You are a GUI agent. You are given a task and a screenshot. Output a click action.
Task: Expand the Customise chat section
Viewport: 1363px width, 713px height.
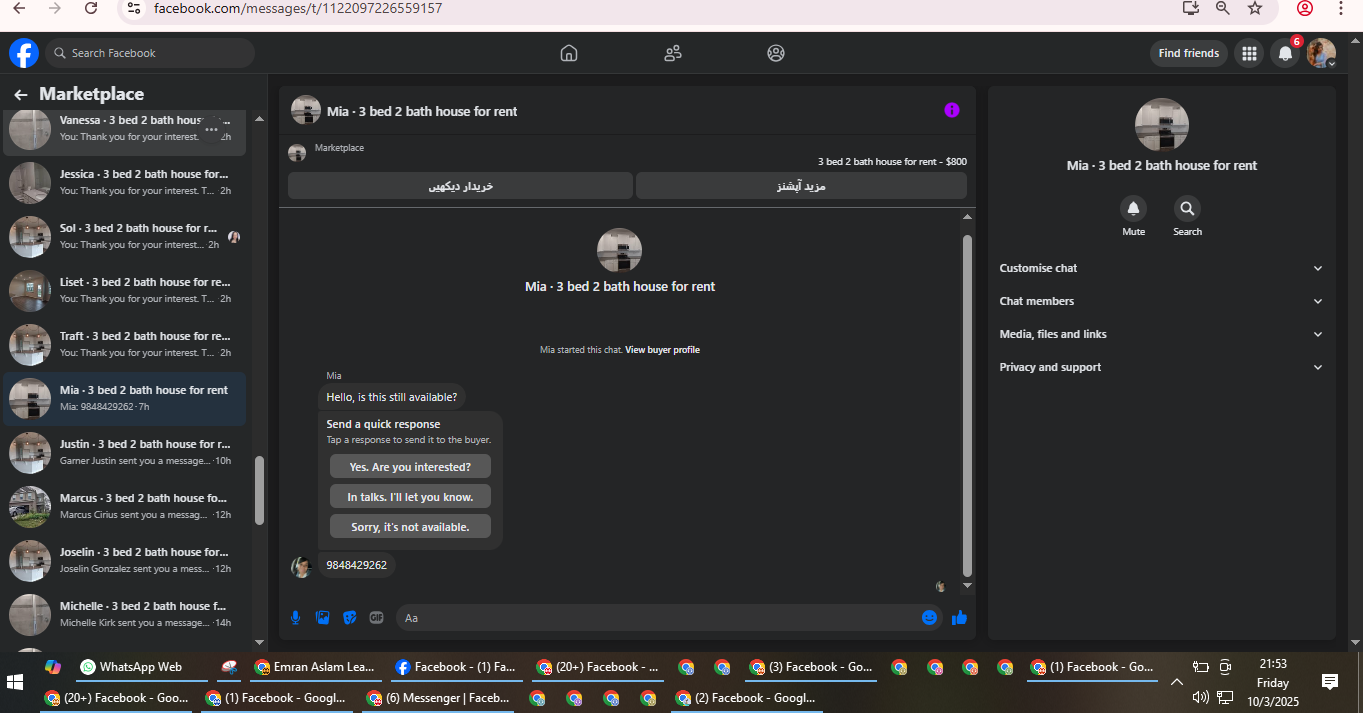(x=1161, y=268)
